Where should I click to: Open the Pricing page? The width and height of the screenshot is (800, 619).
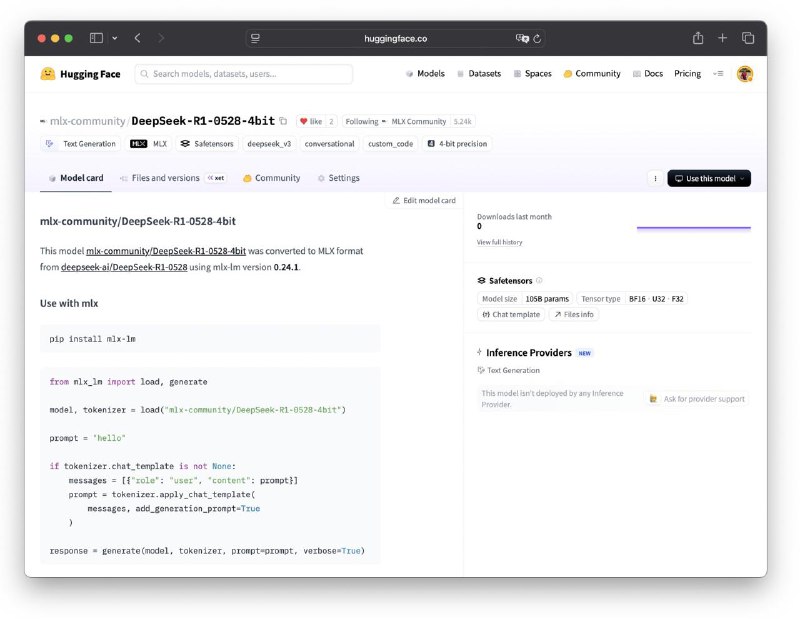tap(687, 73)
